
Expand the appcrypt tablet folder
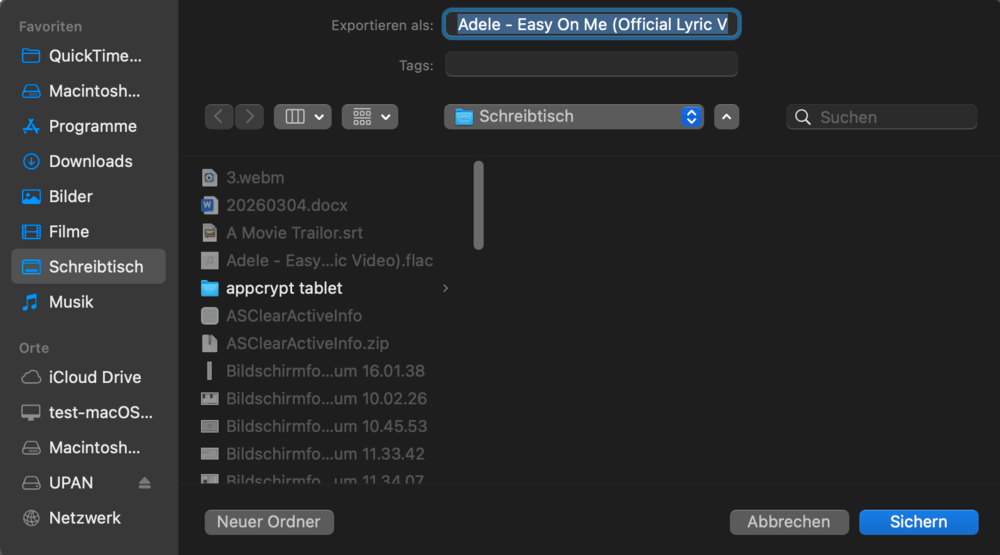[x=445, y=288]
